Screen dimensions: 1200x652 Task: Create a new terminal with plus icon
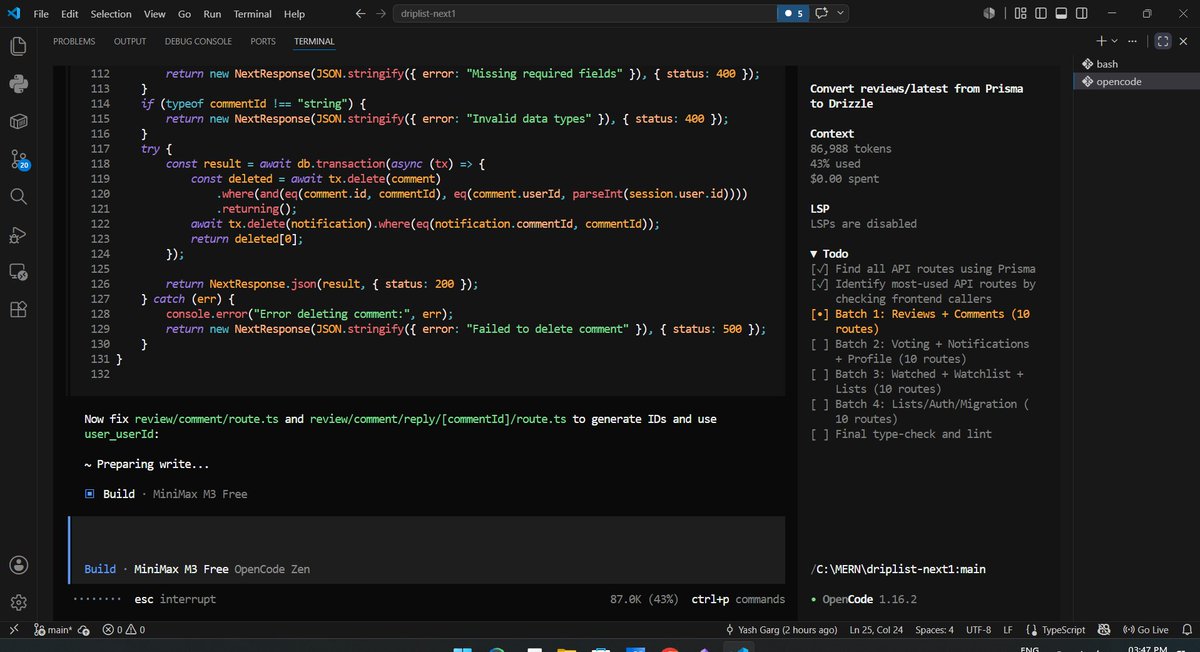(x=1101, y=41)
